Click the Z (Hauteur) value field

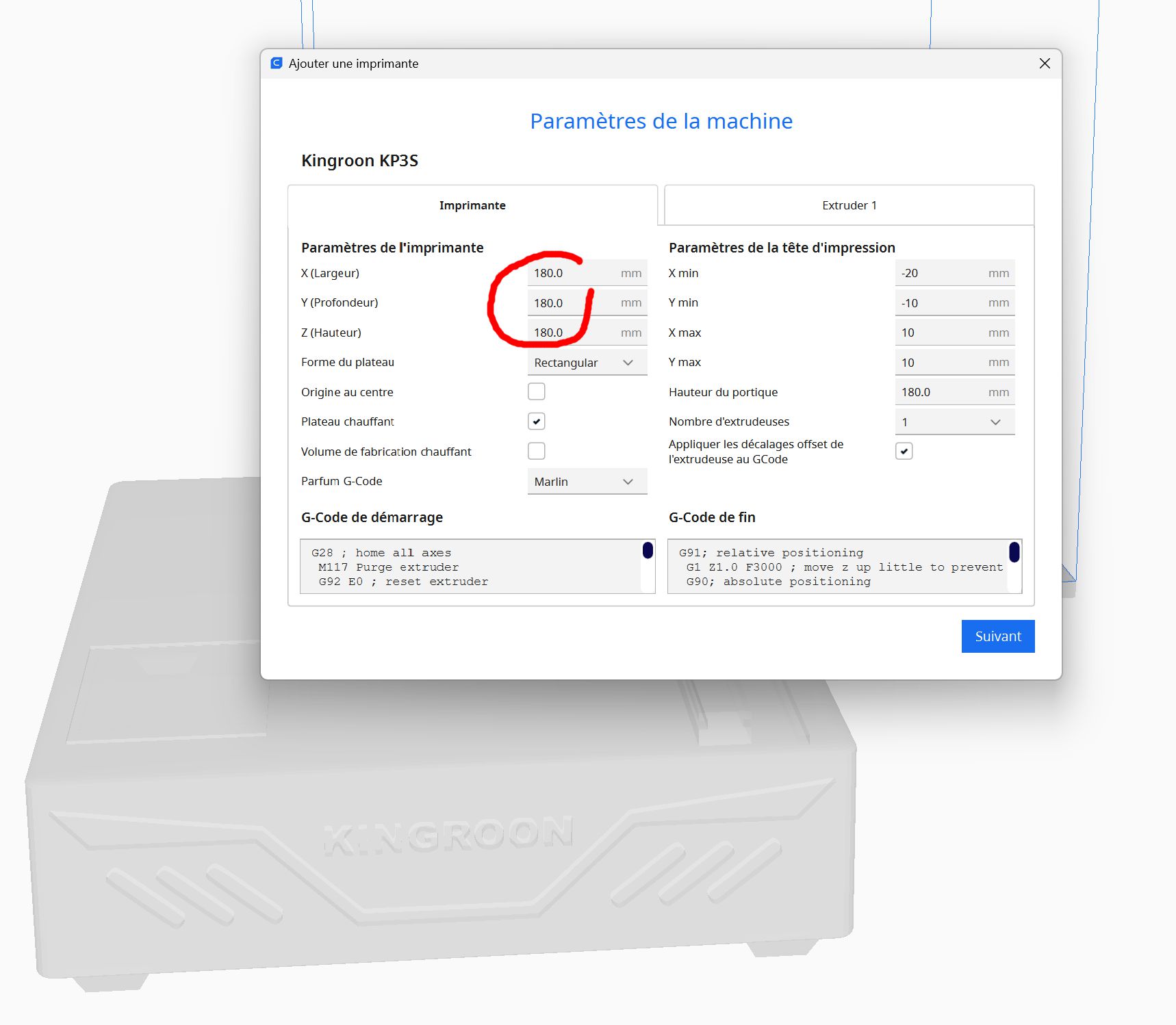tap(587, 333)
